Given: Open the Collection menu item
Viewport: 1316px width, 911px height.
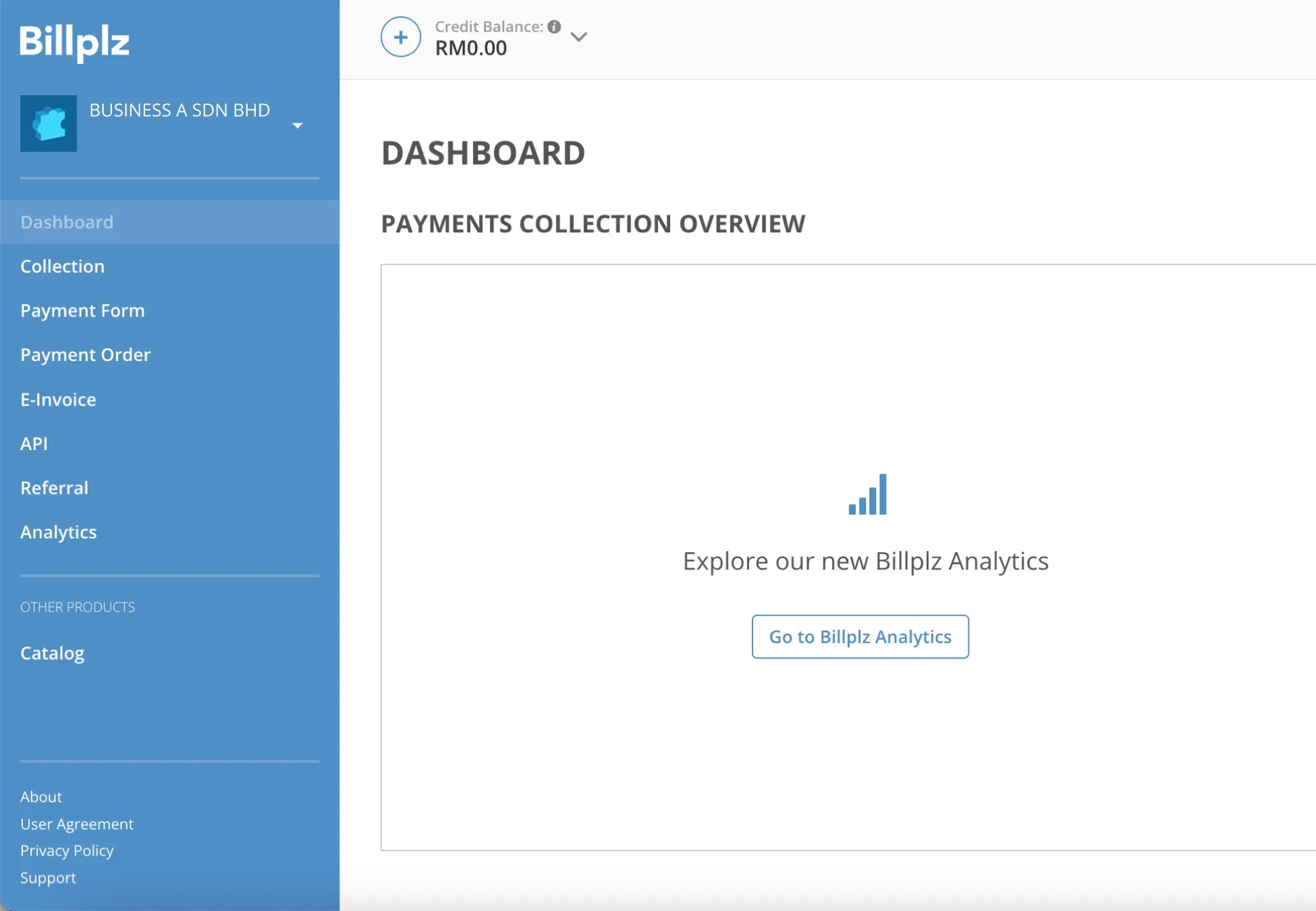Looking at the screenshot, I should tap(169, 267).
